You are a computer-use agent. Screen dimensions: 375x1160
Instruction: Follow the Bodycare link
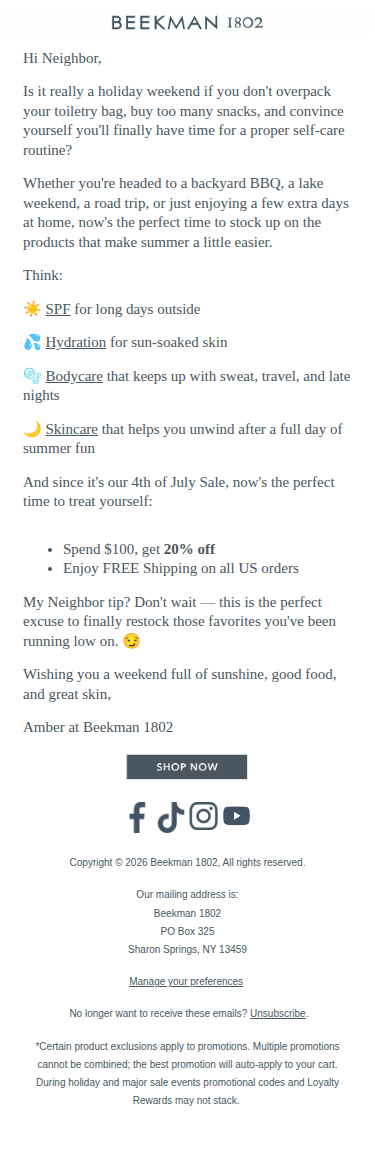(74, 377)
